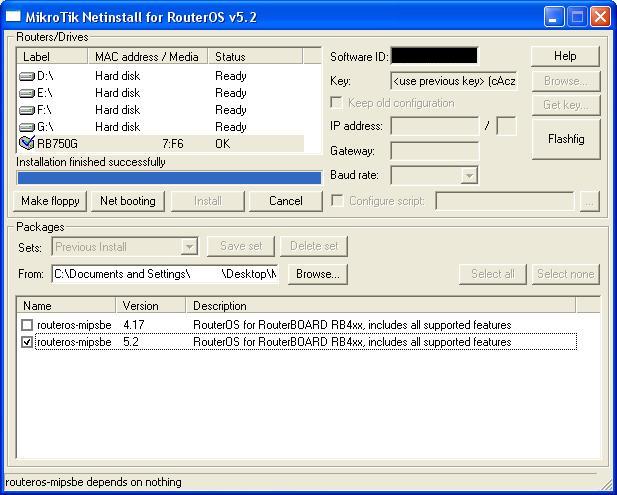The height and width of the screenshot is (495, 617).
Task: Select the RB750G label text
Action: point(57,144)
